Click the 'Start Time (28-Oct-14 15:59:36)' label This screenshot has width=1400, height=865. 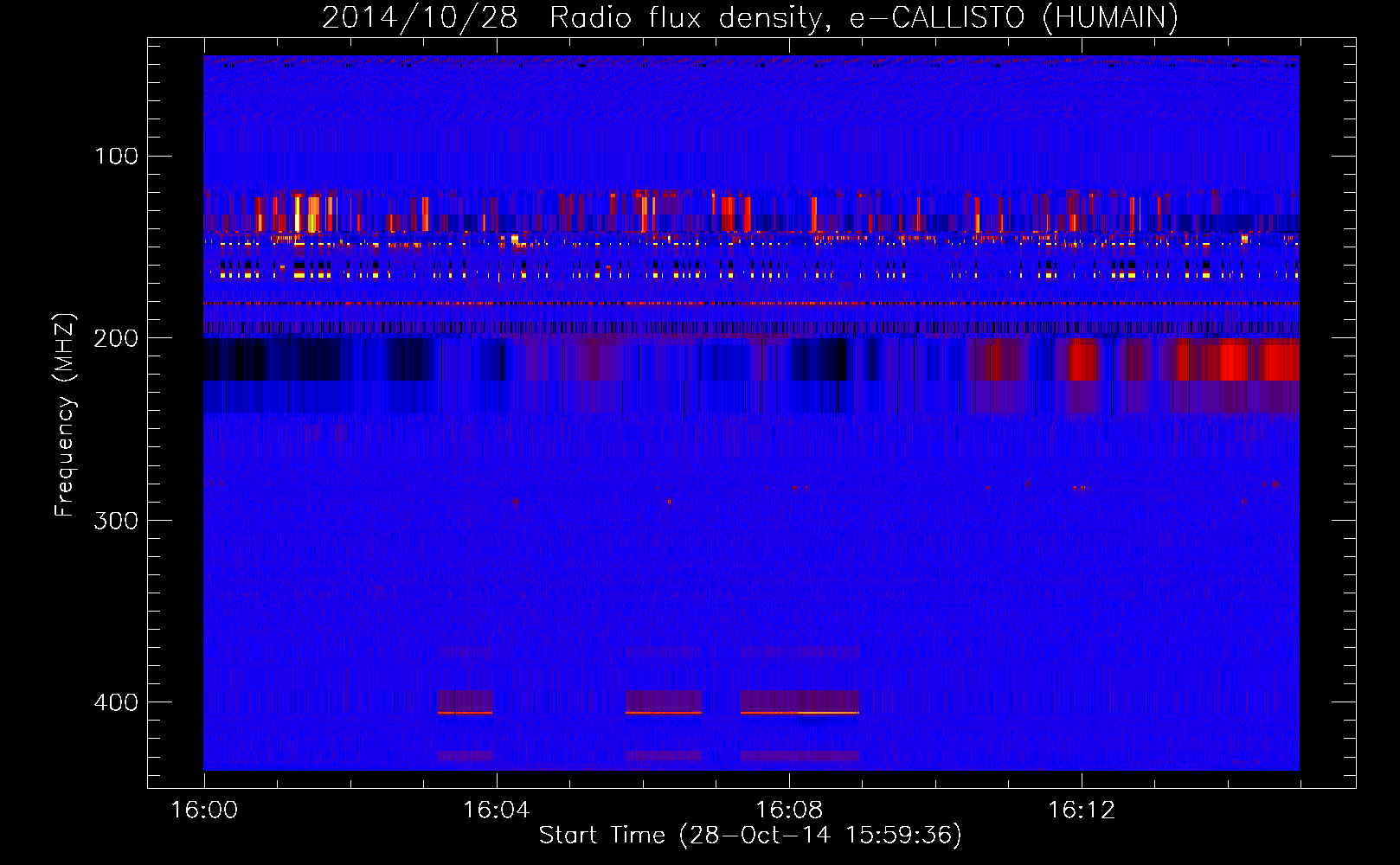pyautogui.click(x=750, y=836)
